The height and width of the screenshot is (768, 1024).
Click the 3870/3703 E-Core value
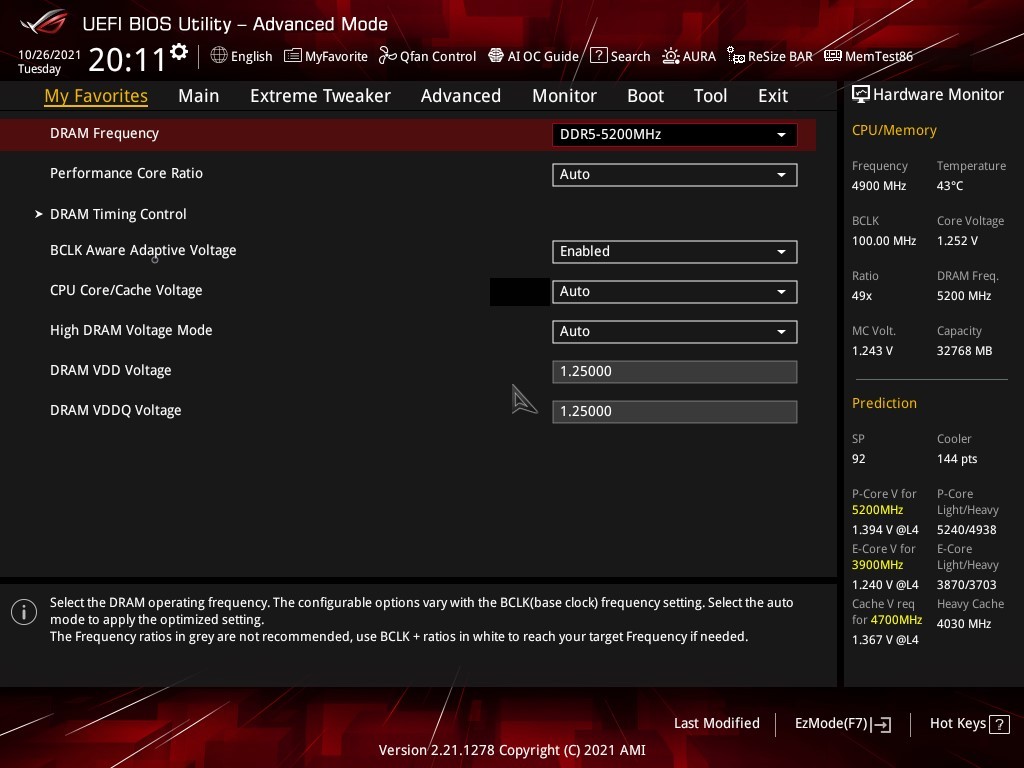(967, 584)
